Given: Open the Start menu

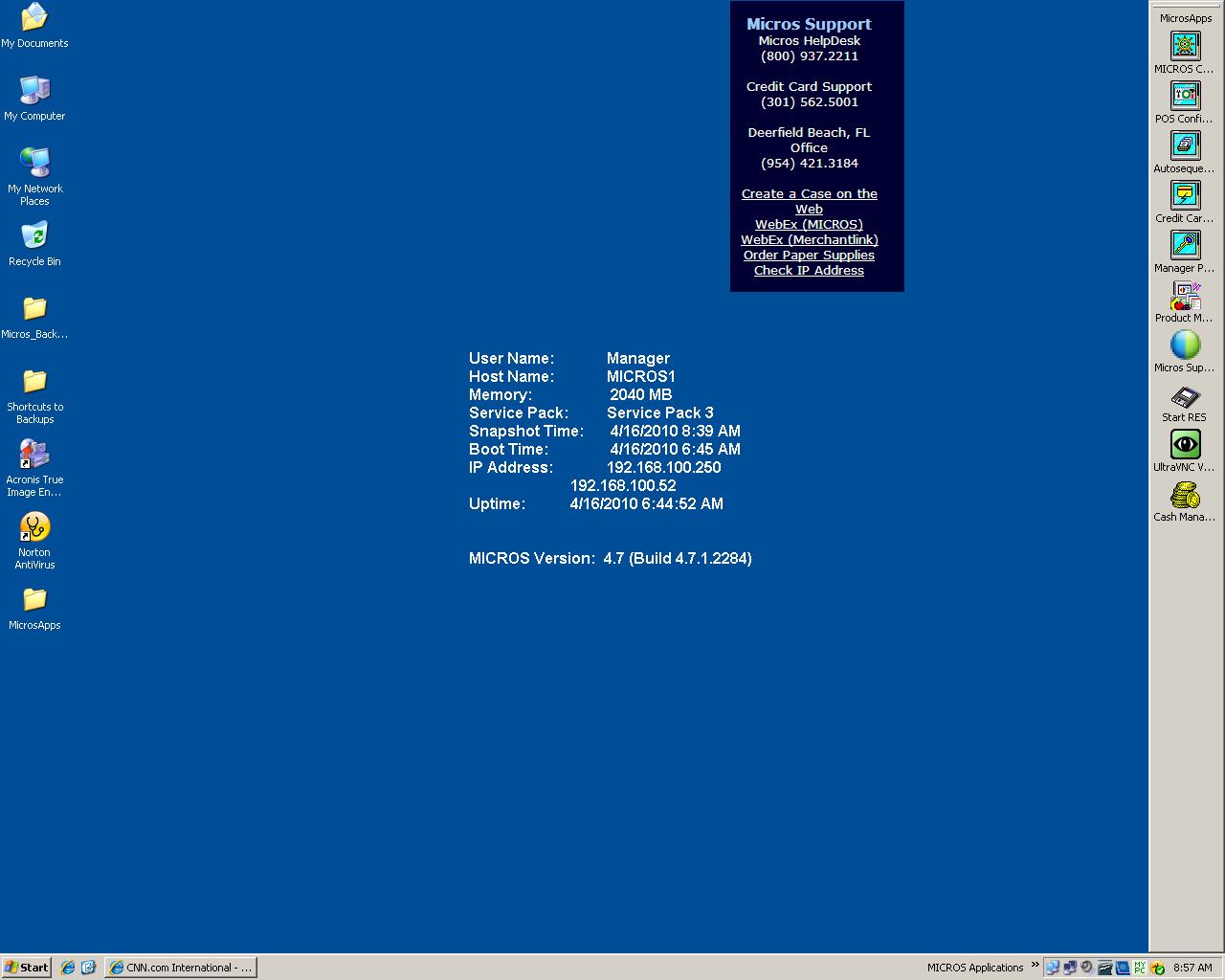Looking at the screenshot, I should (25, 967).
